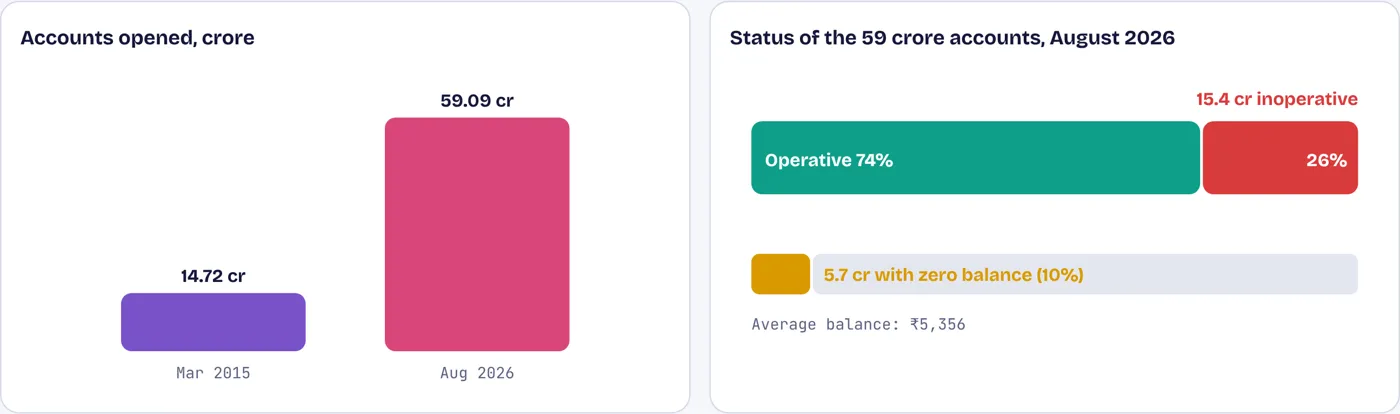Click the white '26%' text in red bar
Viewport: 1400px width, 414px height.
tap(1326, 160)
